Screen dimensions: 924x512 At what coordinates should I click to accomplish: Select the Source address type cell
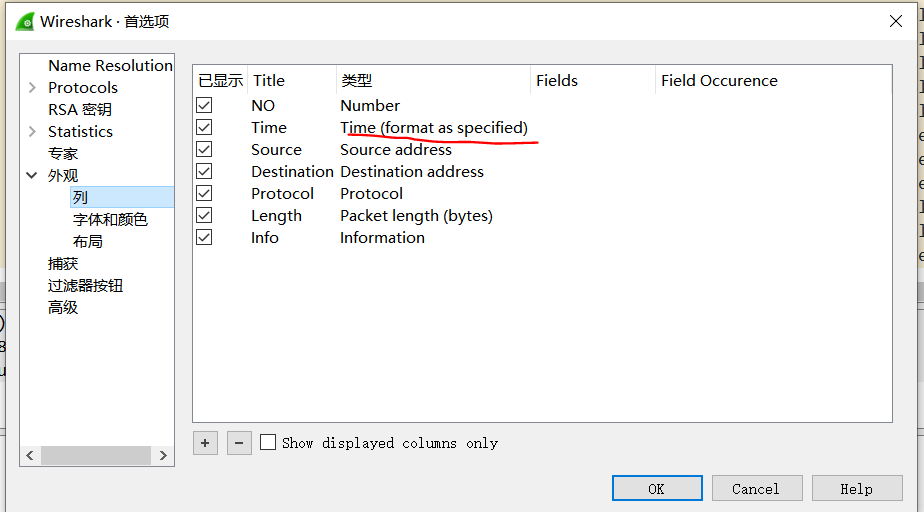point(396,149)
